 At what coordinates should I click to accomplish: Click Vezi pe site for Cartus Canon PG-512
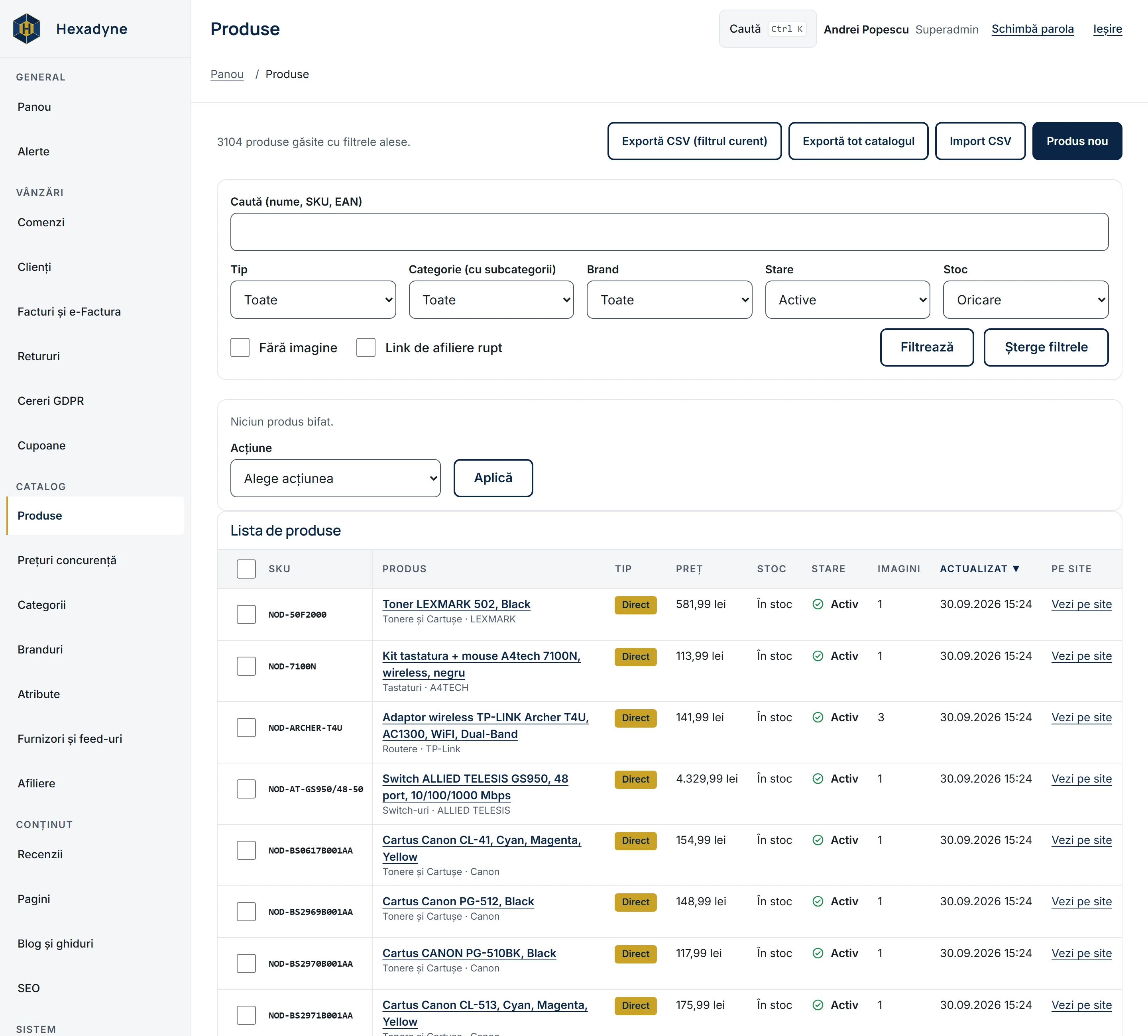point(1081,902)
